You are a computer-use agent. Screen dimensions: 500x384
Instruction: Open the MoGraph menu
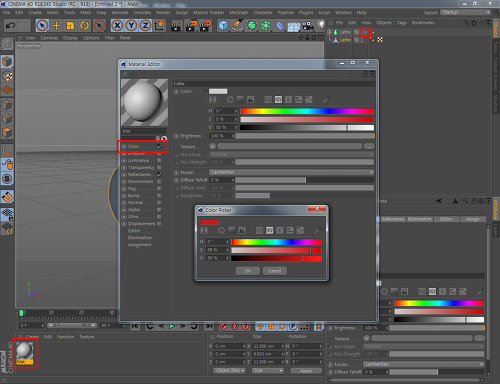239,12
